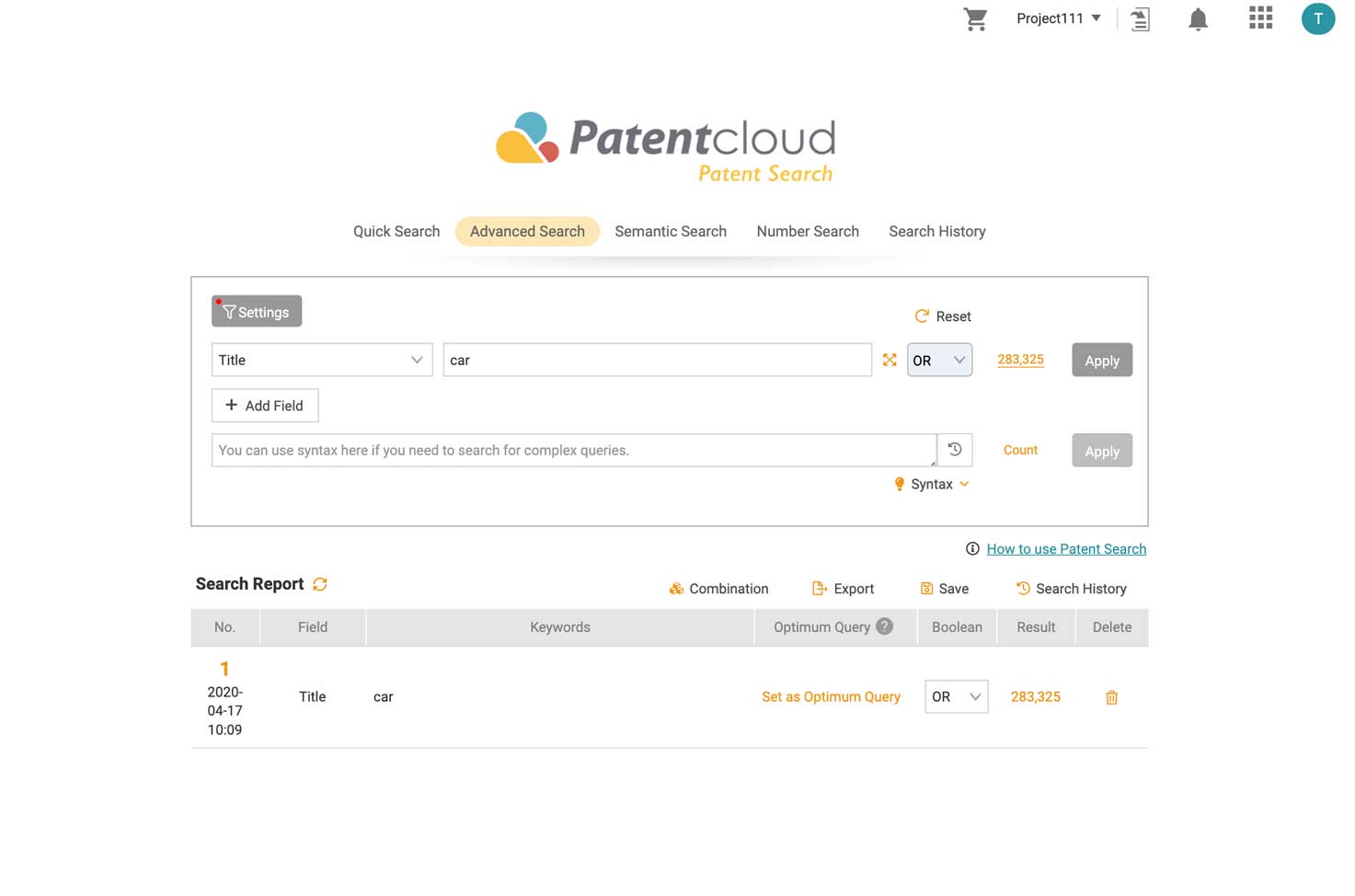Open the shopping cart icon
This screenshot has width=1355, height=896.
click(x=975, y=19)
